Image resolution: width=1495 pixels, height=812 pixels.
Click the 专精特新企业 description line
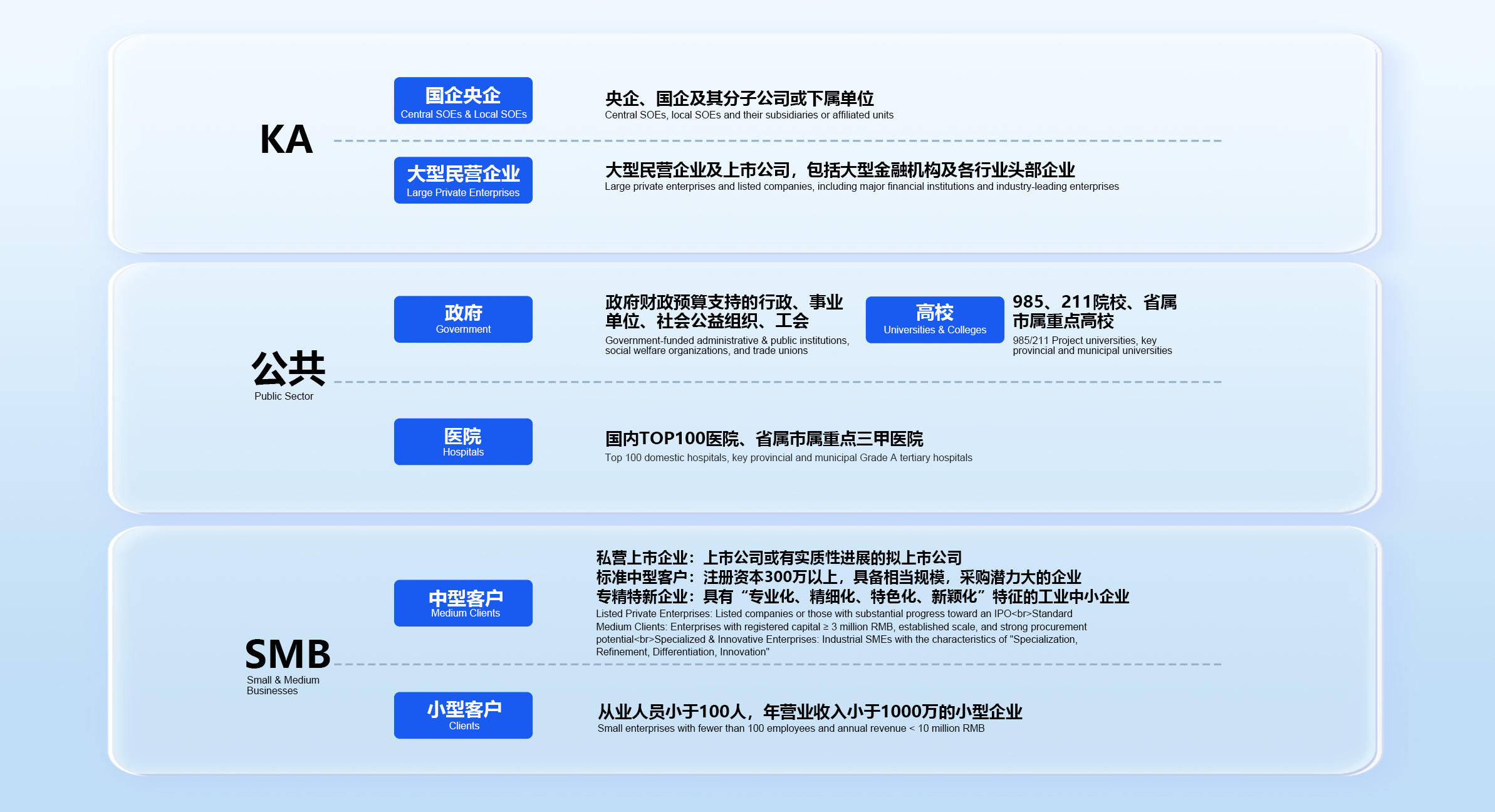[x=862, y=596]
